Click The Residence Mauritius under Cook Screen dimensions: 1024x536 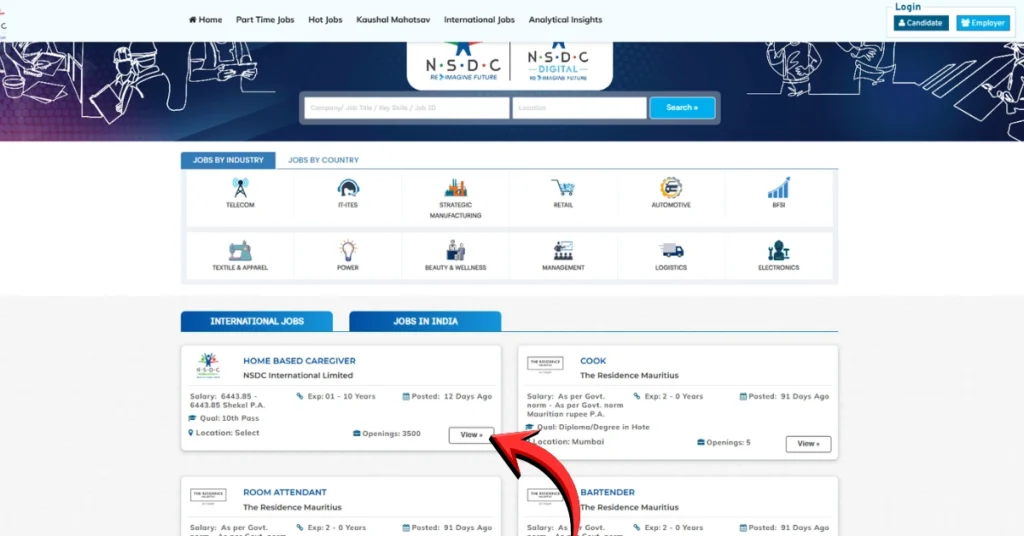tap(629, 375)
